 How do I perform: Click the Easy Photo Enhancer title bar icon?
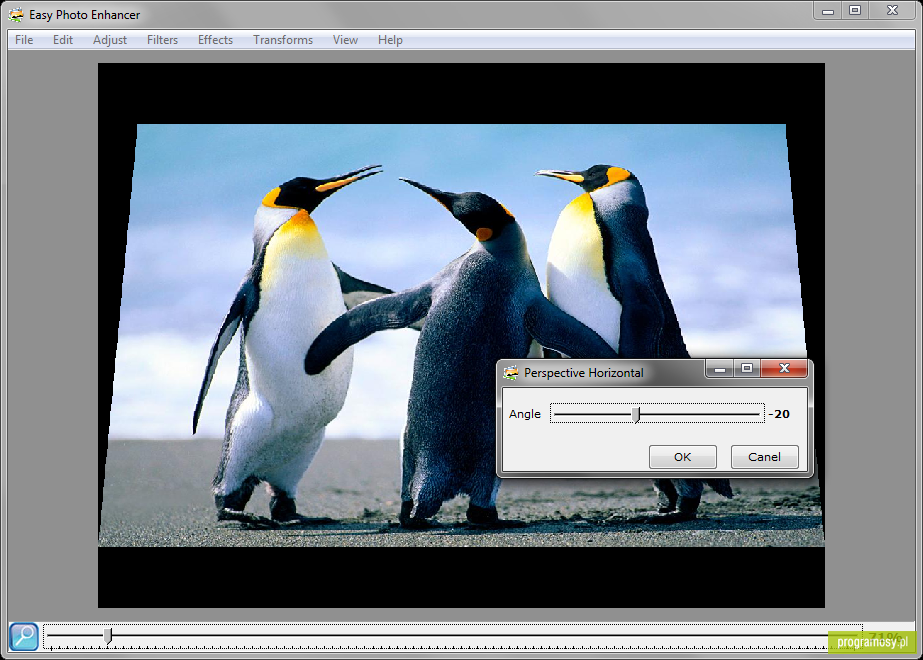pos(16,15)
